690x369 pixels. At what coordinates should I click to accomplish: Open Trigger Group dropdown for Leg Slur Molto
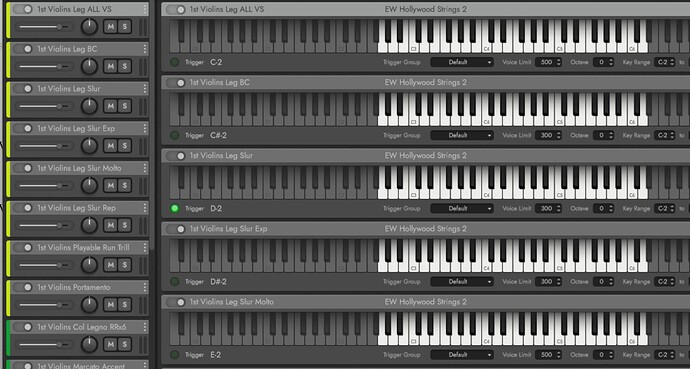(x=462, y=354)
